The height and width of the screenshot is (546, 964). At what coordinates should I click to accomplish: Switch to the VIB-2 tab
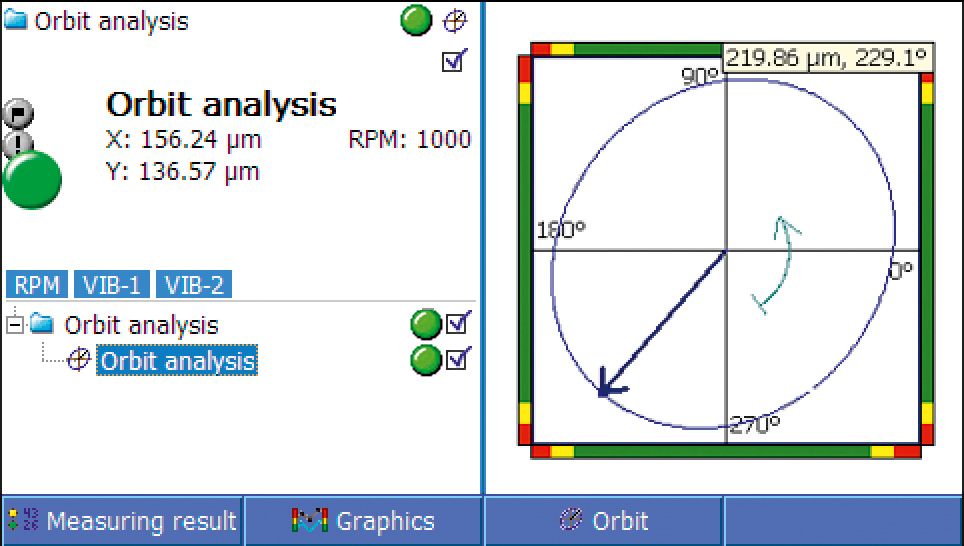click(x=194, y=285)
